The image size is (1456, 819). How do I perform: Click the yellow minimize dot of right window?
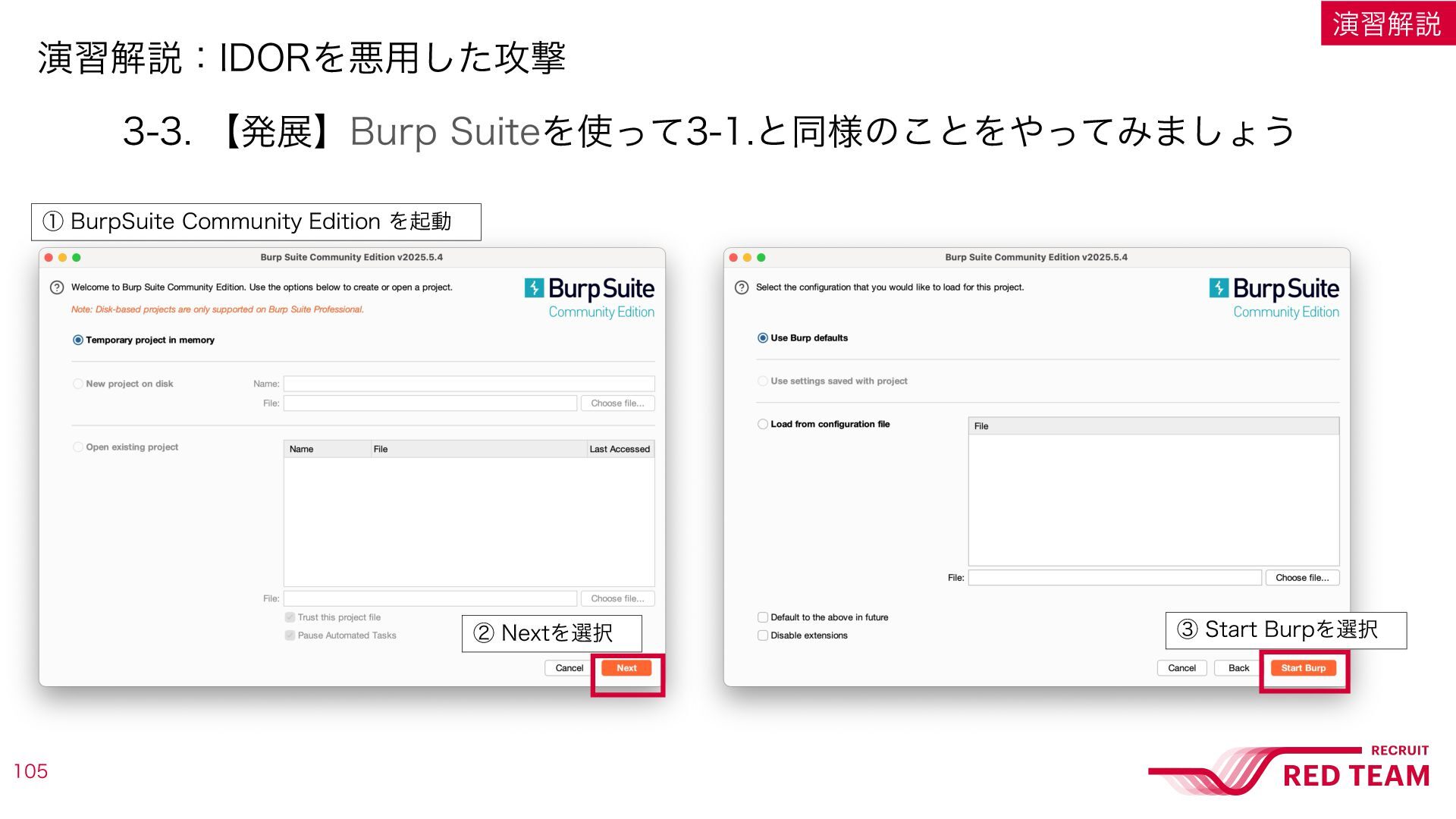(x=748, y=258)
